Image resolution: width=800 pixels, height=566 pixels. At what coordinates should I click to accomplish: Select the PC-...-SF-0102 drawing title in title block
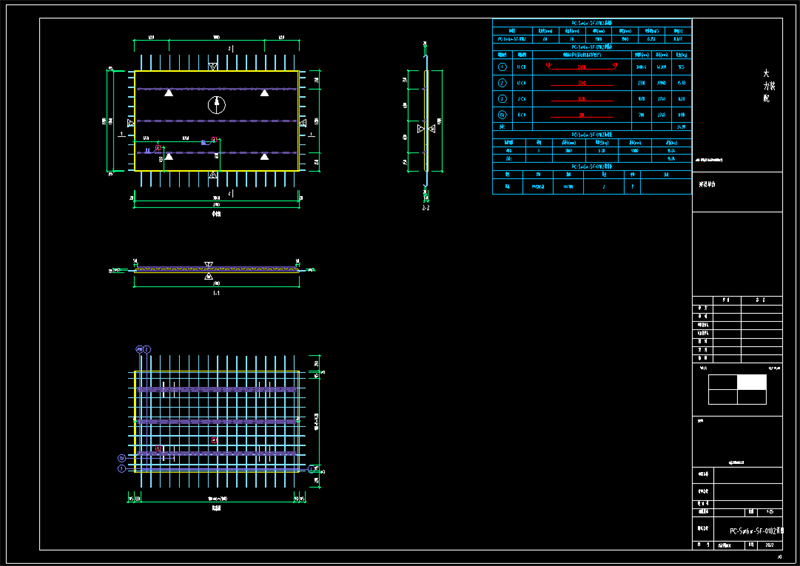pos(756,531)
